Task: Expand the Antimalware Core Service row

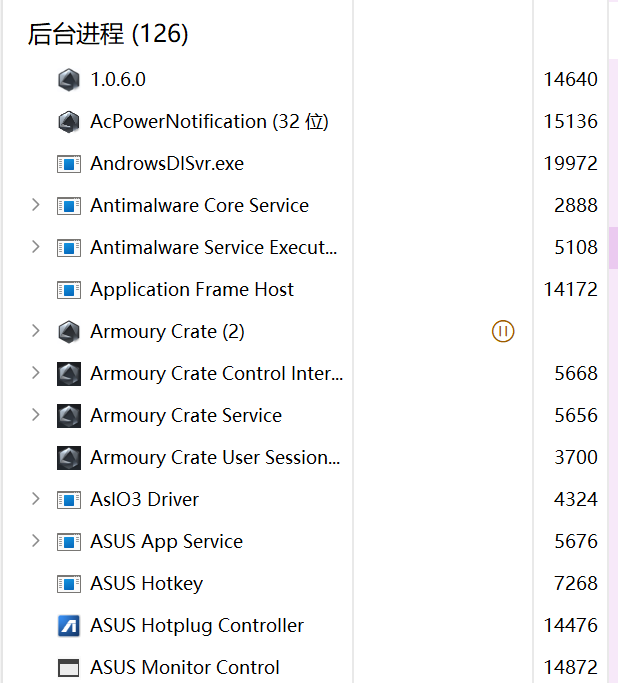Action: tap(36, 205)
